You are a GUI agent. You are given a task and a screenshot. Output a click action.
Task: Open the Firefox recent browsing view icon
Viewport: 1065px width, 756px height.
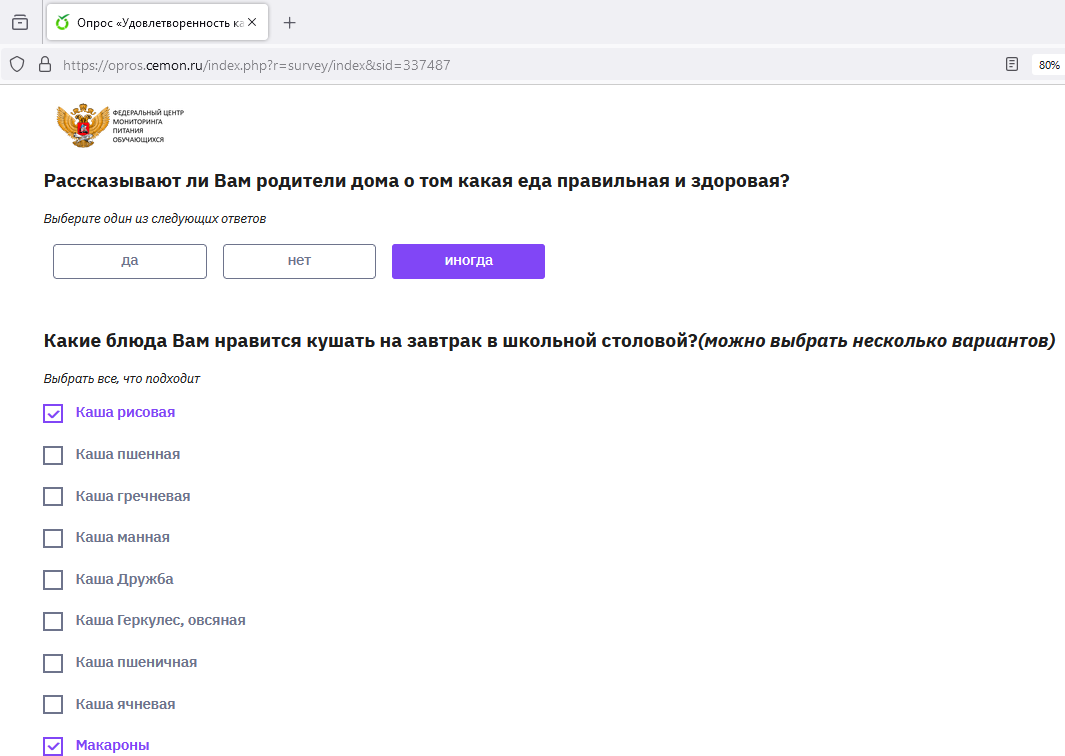tap(20, 22)
